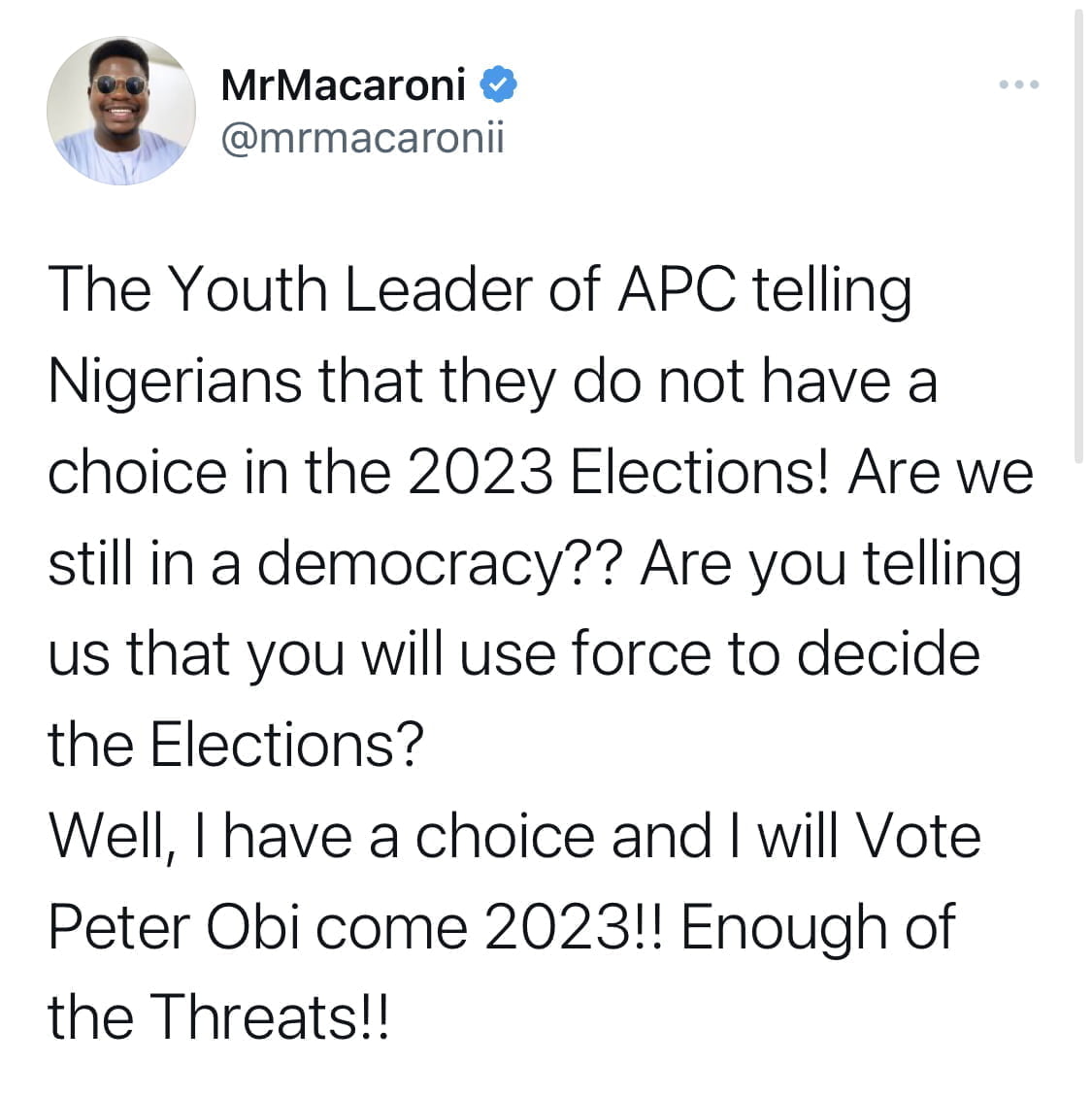The height and width of the screenshot is (1097, 1092).
Task: Click the word "democracy??" in the tweet
Action: coord(440,565)
